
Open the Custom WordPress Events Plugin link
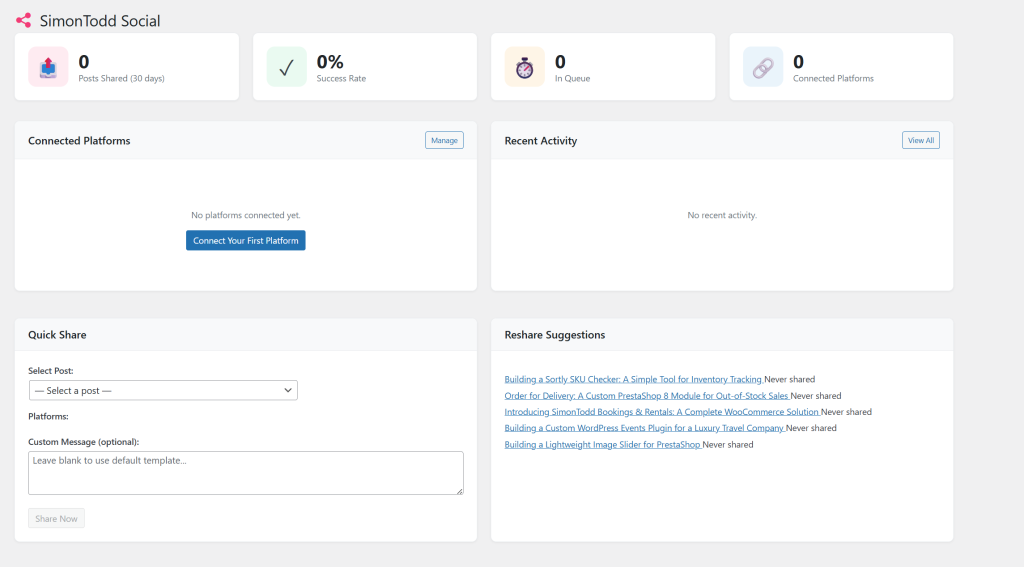(x=644, y=428)
